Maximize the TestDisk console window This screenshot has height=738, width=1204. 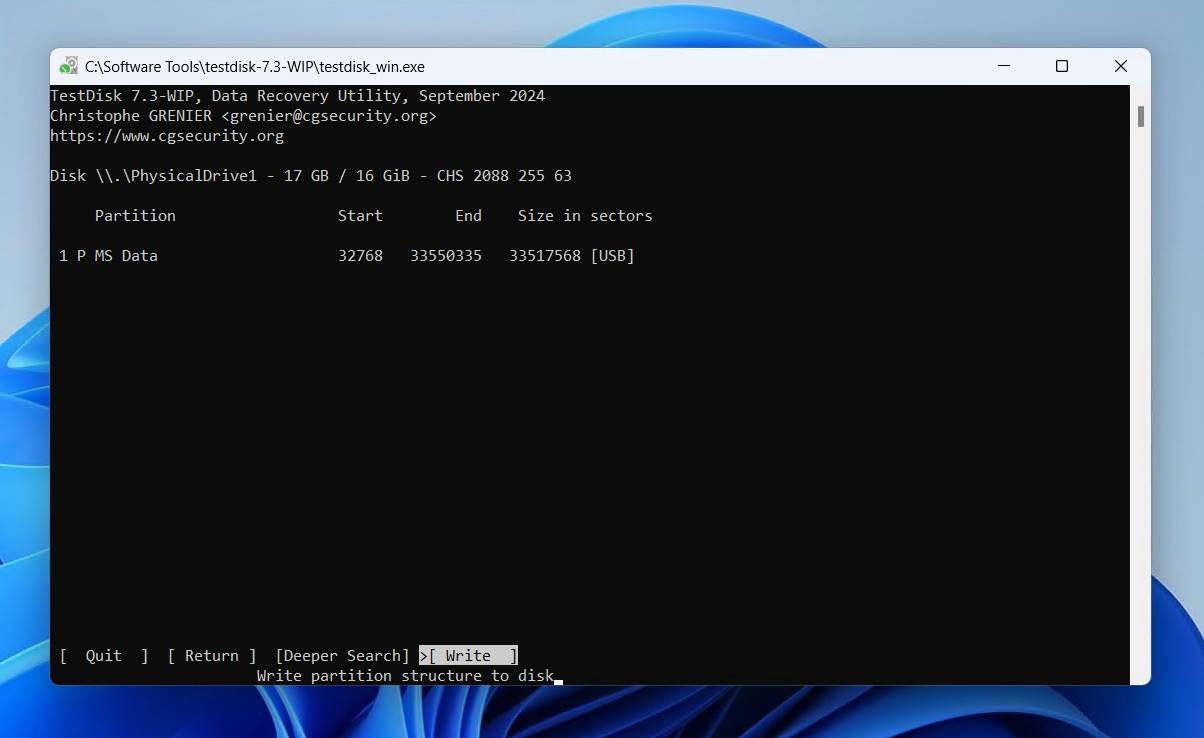tap(1062, 66)
